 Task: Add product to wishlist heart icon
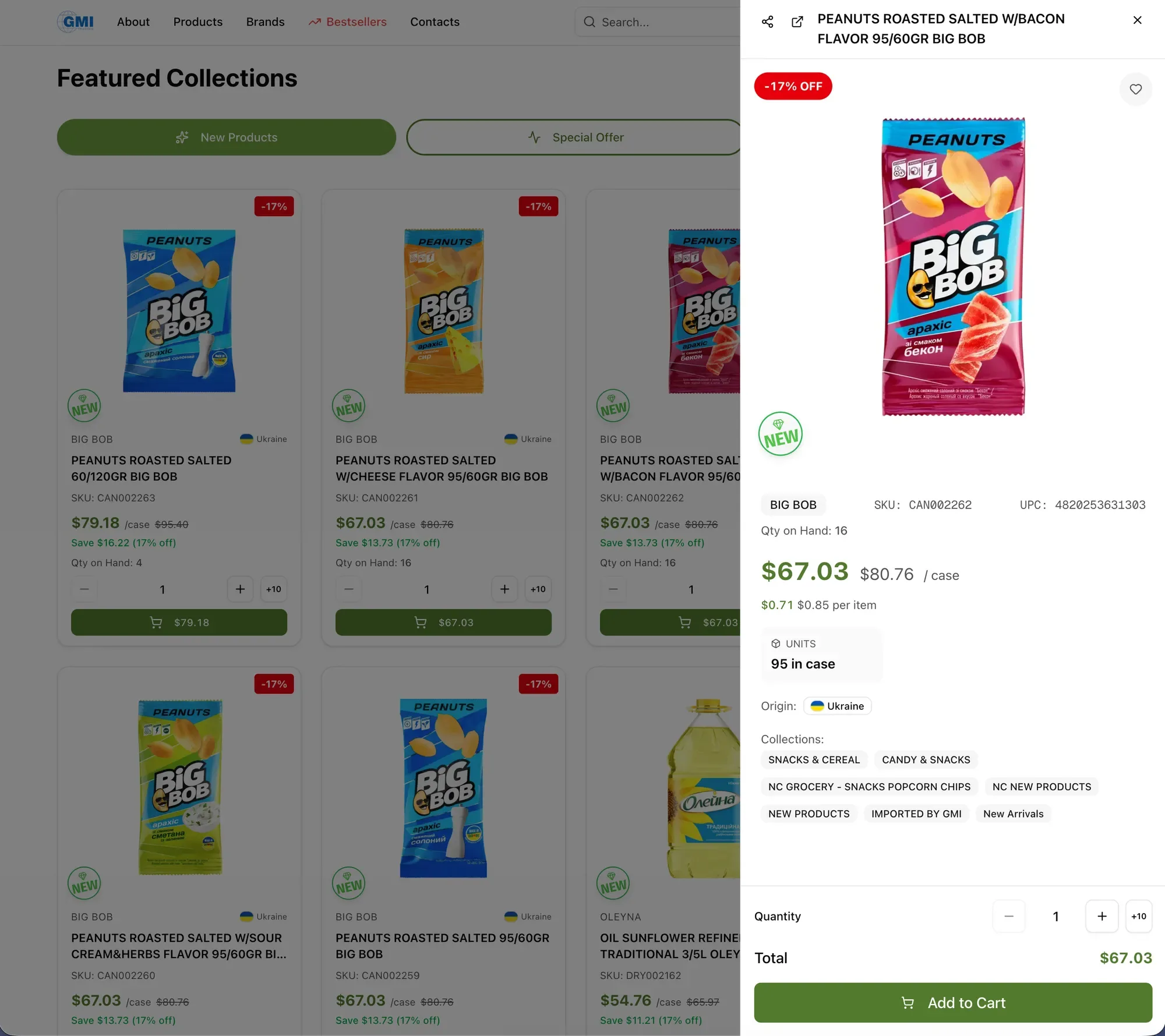pos(1135,89)
